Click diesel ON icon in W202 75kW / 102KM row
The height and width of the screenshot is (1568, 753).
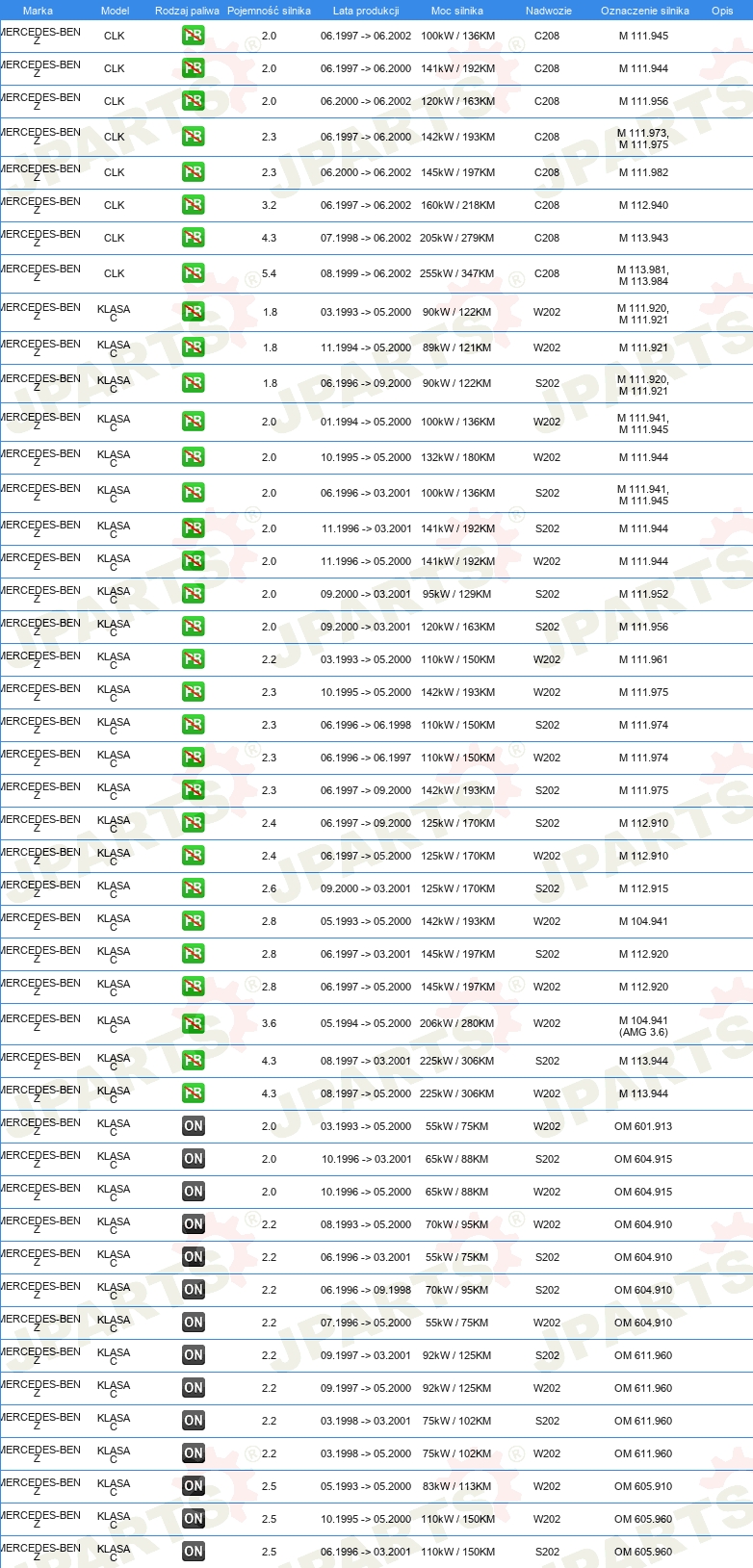(194, 1453)
